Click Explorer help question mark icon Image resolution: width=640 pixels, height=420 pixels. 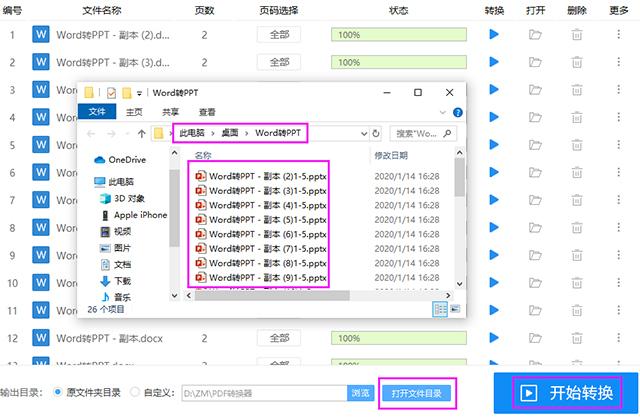coord(458,112)
